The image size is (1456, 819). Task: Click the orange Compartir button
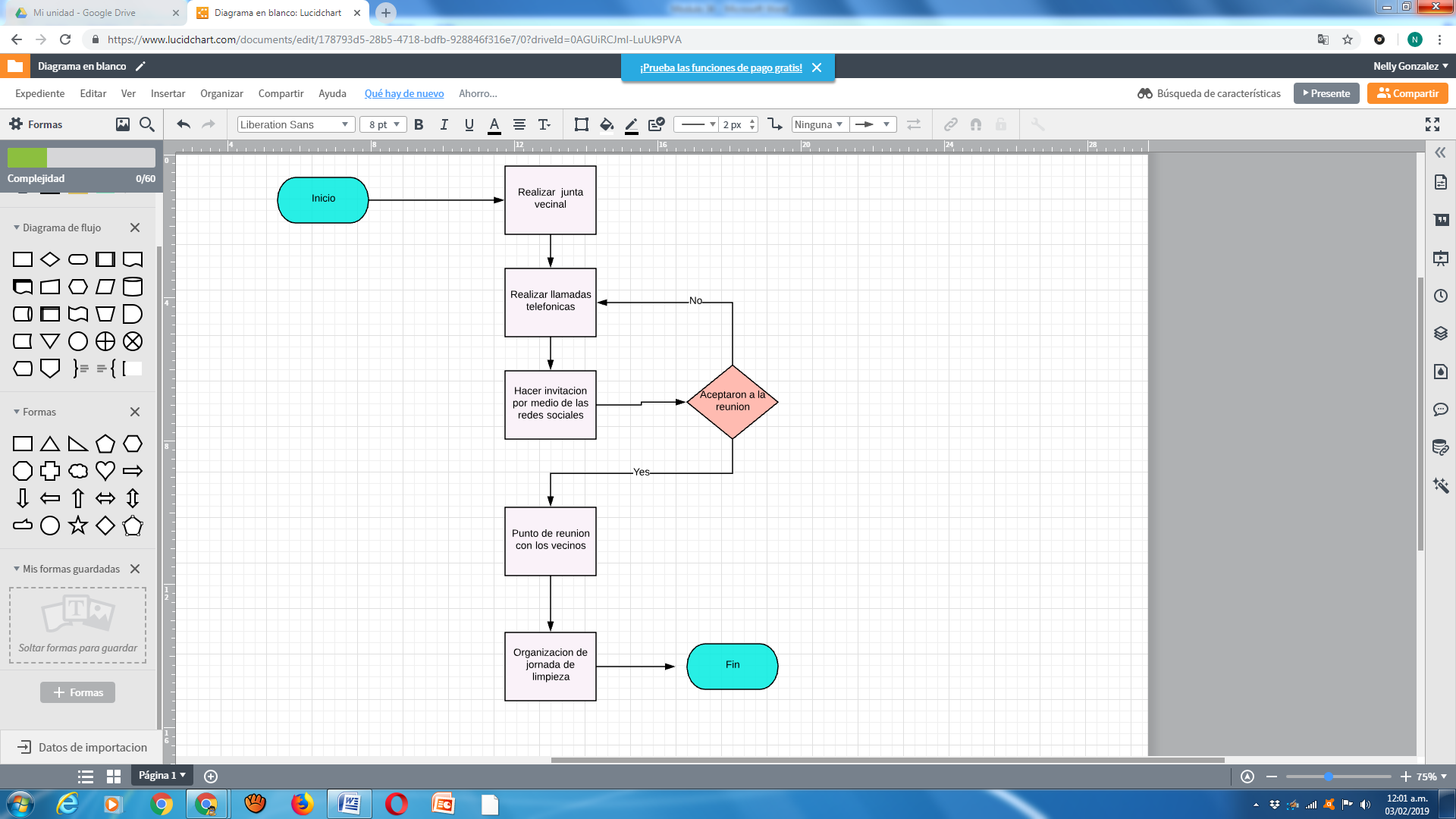[x=1407, y=93]
